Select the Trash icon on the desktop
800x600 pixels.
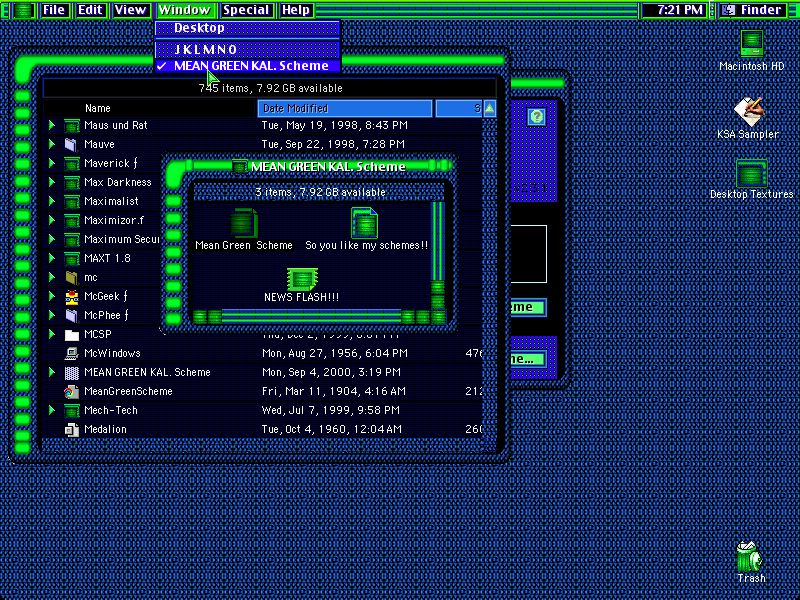(748, 557)
